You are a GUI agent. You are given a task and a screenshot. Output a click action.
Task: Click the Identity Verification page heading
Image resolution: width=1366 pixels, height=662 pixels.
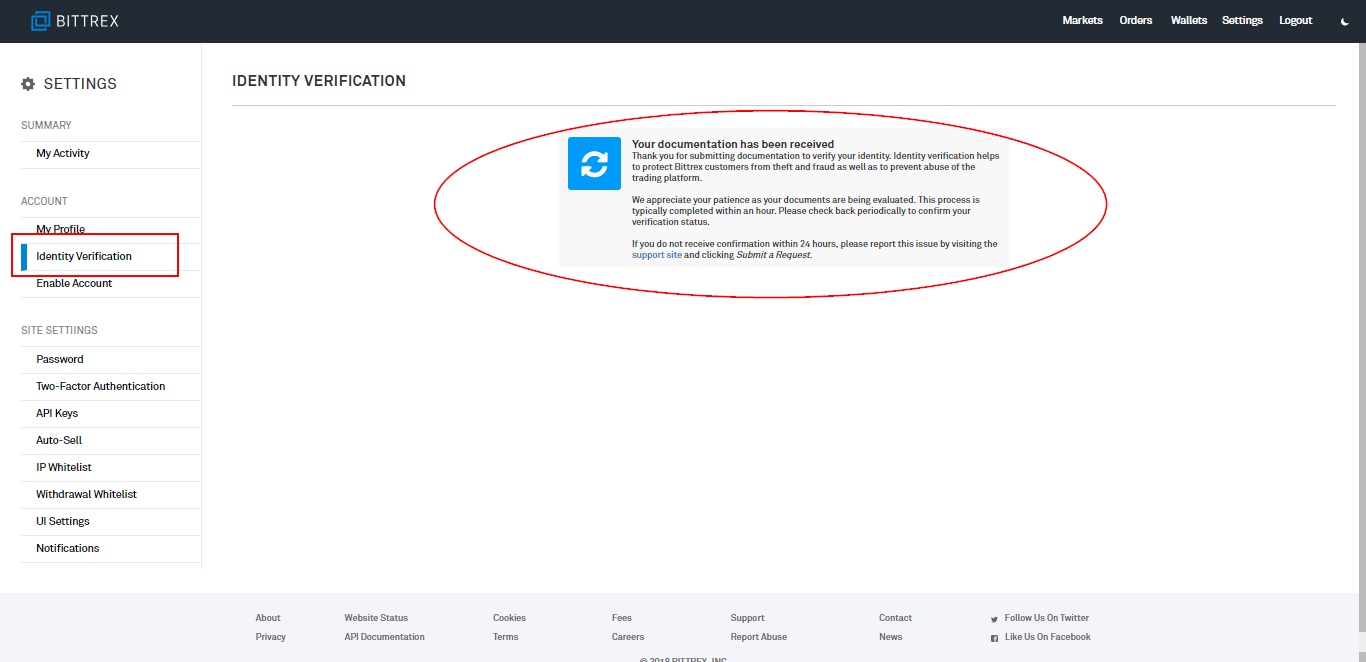pos(319,81)
